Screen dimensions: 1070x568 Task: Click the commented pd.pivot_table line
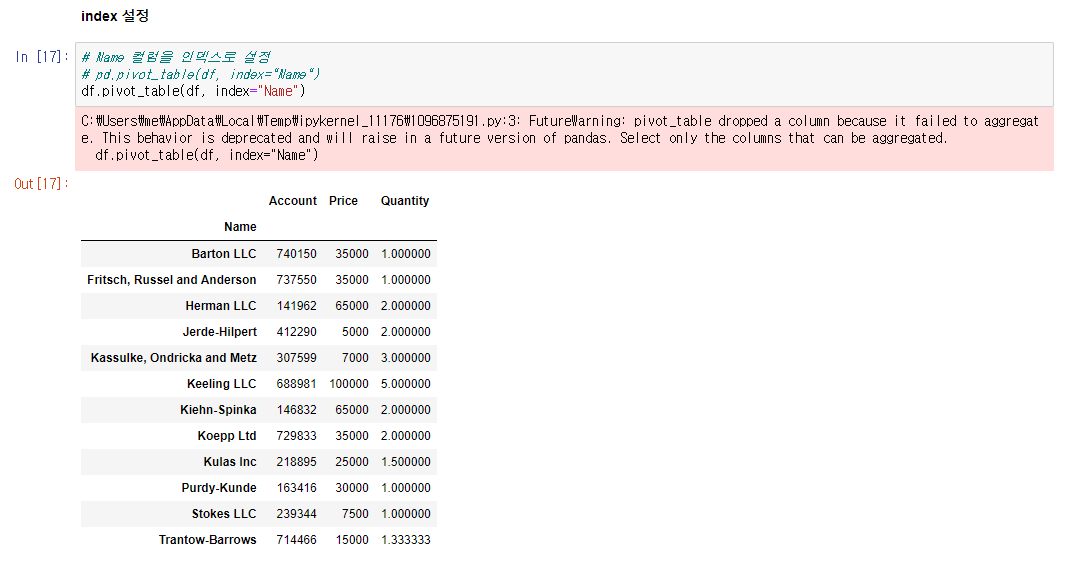[x=201, y=74]
